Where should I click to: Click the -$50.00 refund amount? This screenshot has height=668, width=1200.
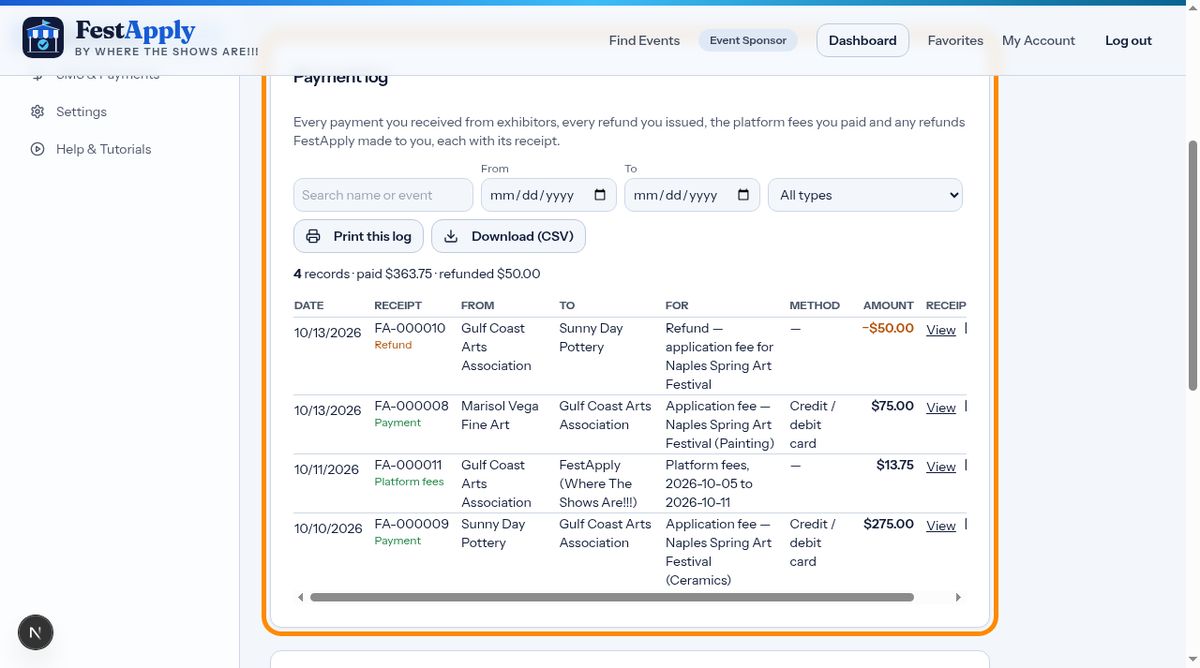888,328
